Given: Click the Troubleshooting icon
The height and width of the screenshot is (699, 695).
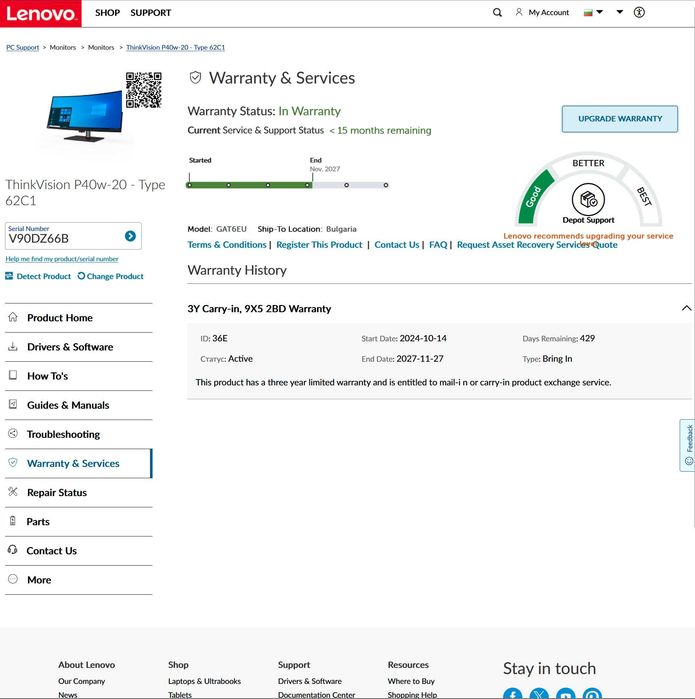Looking at the screenshot, I should pos(13,433).
